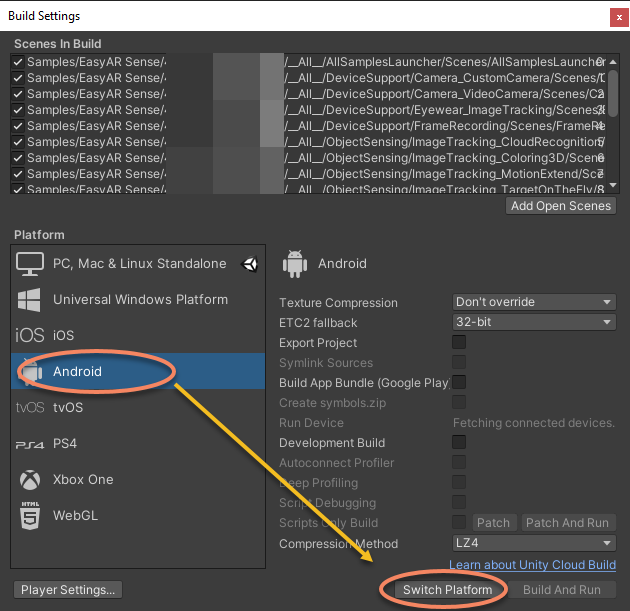Screen dimensions: 630x611
Task: Pick the tvOS platform icon
Action: pyautogui.click(x=30, y=408)
